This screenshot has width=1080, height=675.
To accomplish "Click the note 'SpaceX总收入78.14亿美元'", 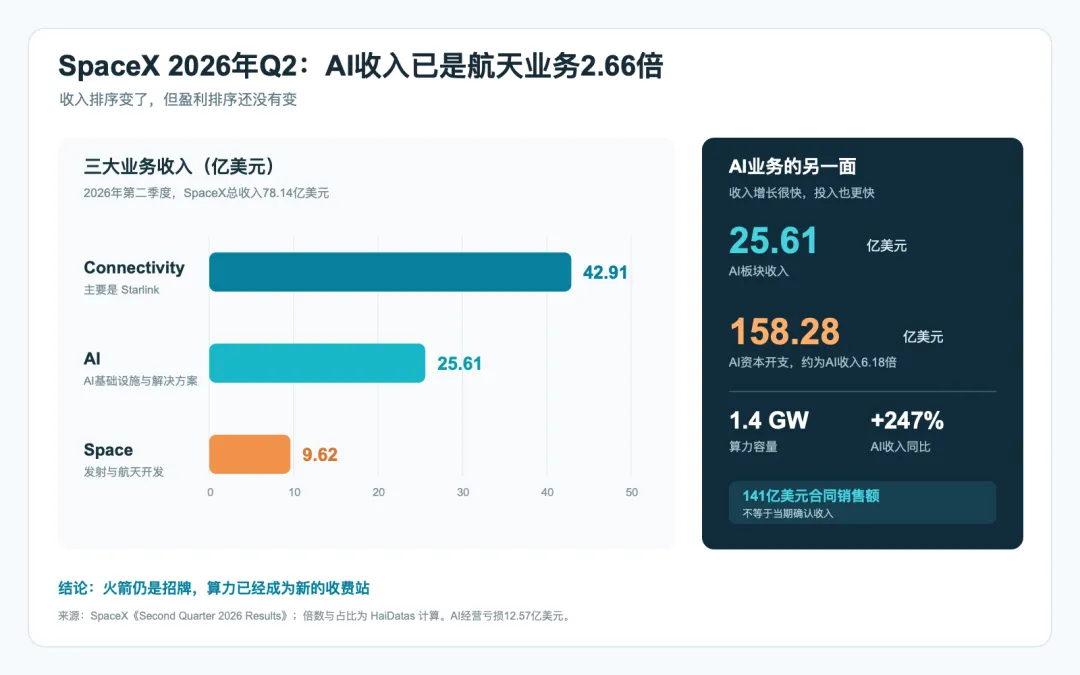I will tap(256, 193).
